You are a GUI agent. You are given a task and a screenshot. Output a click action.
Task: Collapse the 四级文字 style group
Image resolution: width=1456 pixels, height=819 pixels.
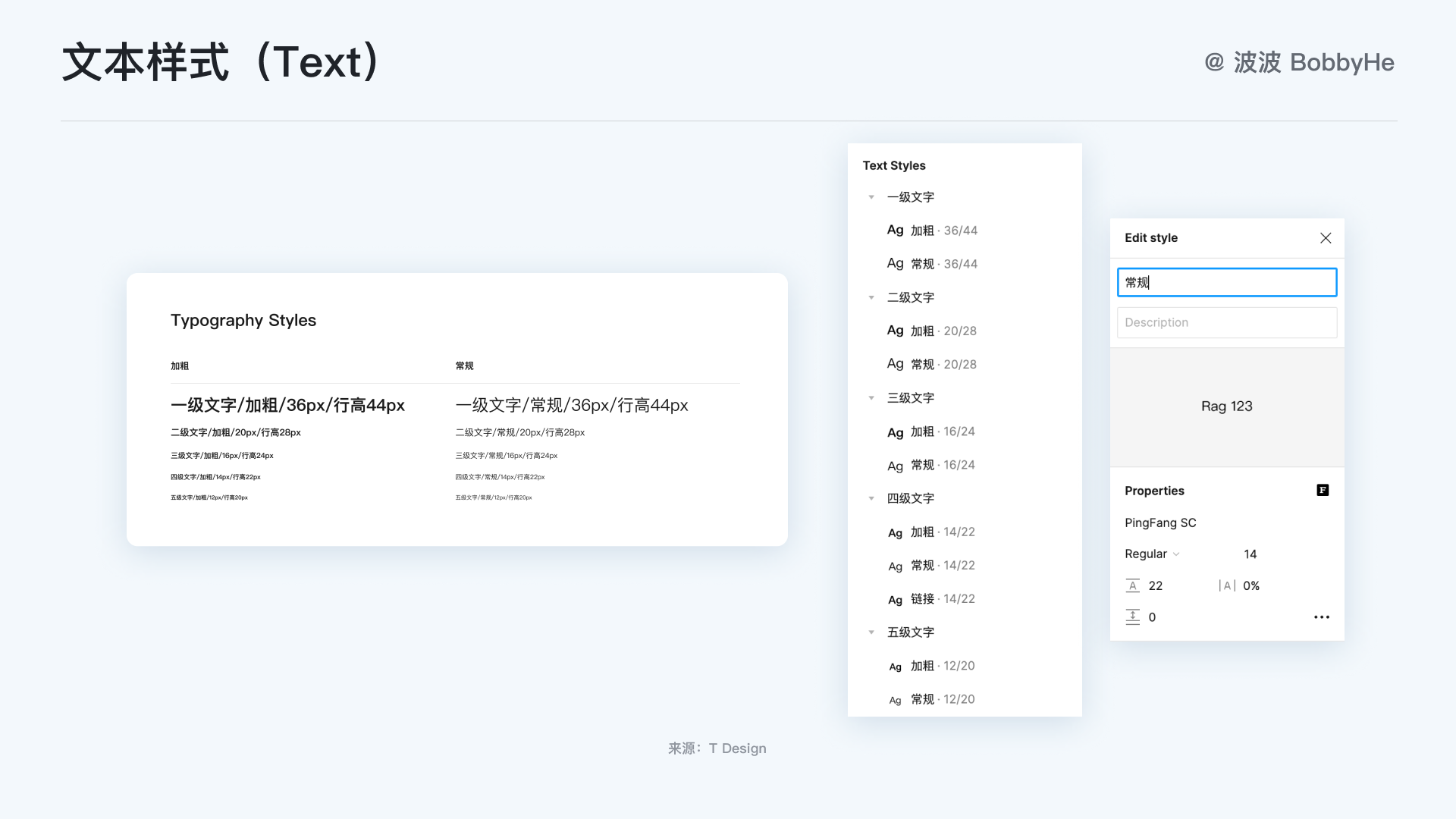(871, 499)
